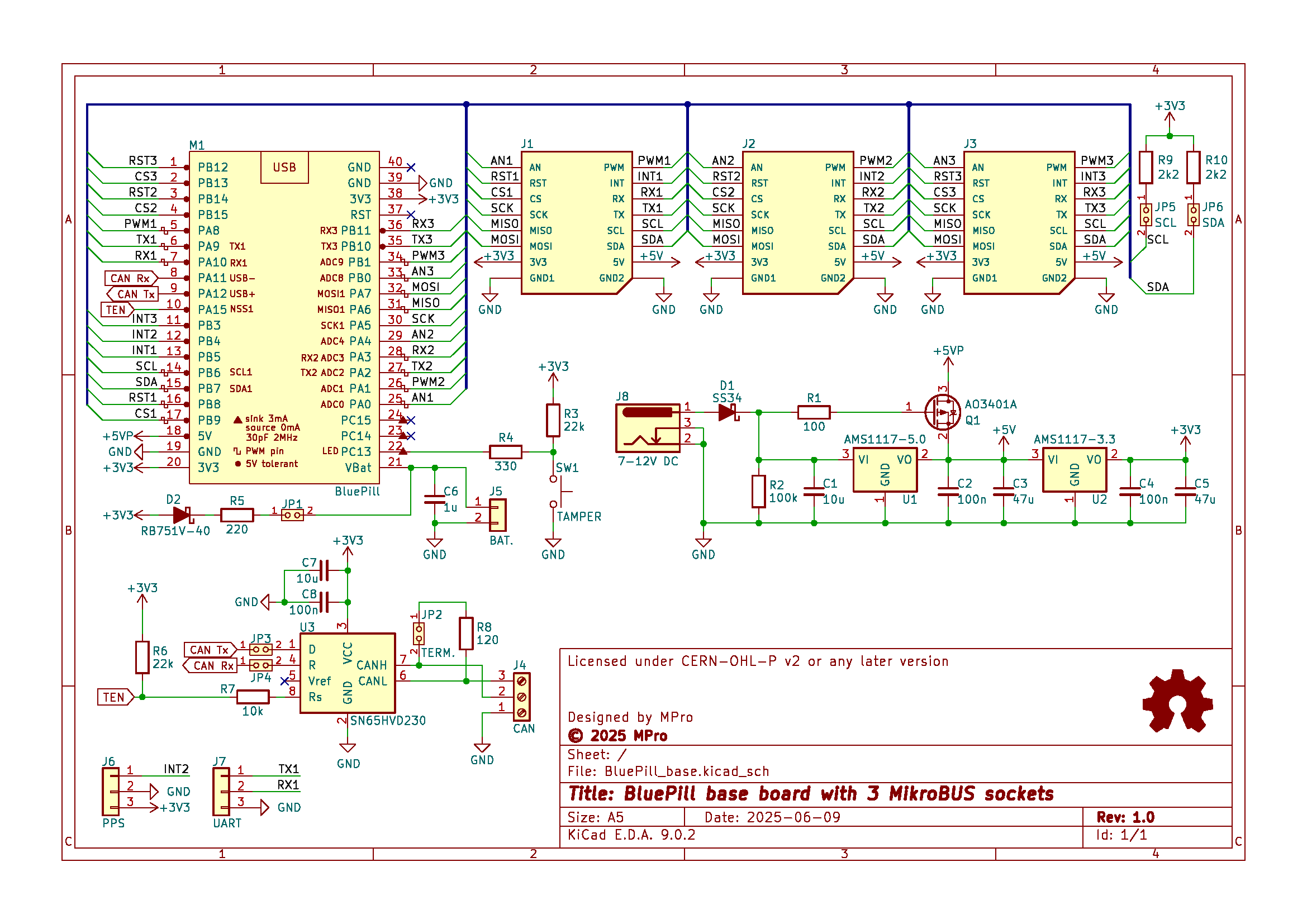Select the U1 AMS1117-5.0 regulator body
Image resolution: width=1307 pixels, height=924 pixels.
click(x=885, y=469)
